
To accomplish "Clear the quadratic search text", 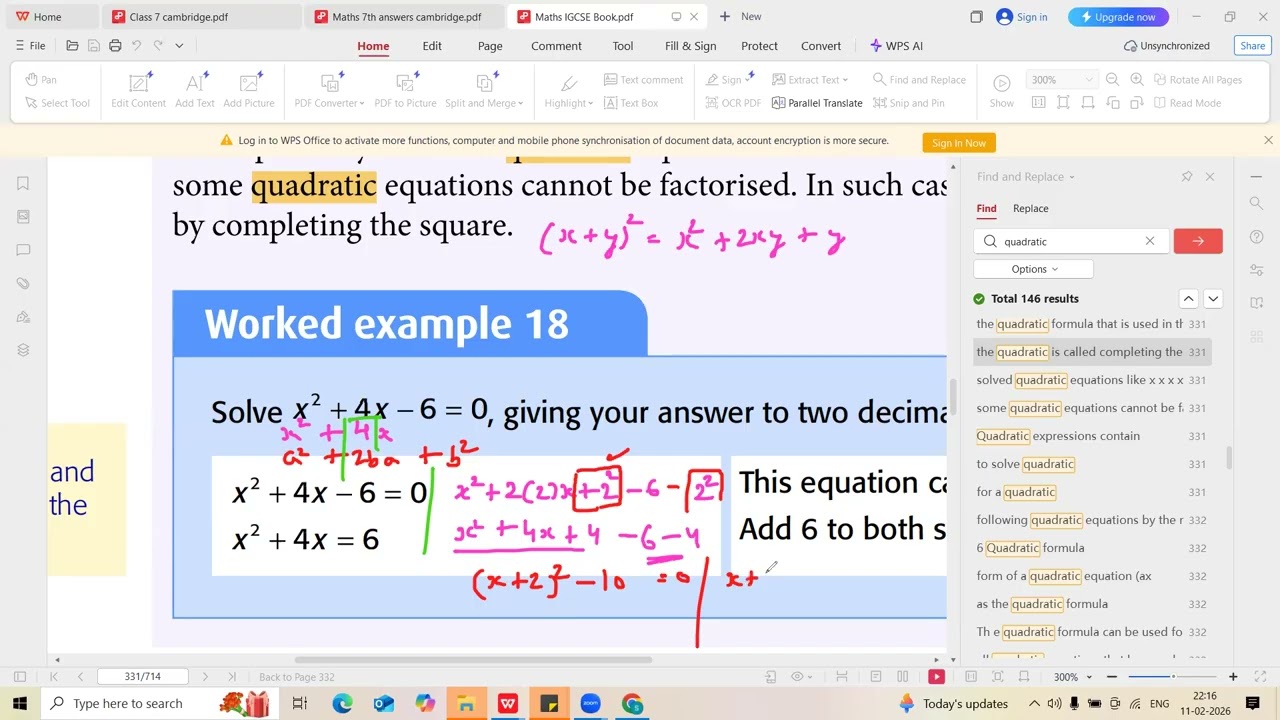I will tap(1150, 241).
